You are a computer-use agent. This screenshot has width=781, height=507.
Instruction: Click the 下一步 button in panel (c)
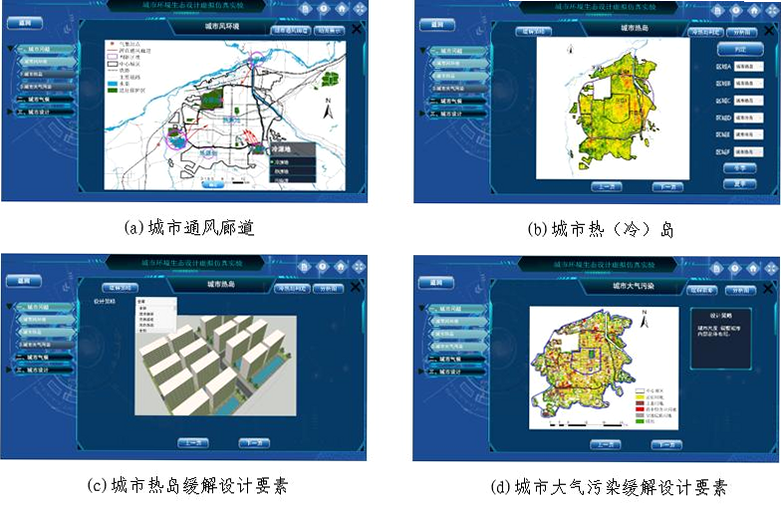coord(254,443)
